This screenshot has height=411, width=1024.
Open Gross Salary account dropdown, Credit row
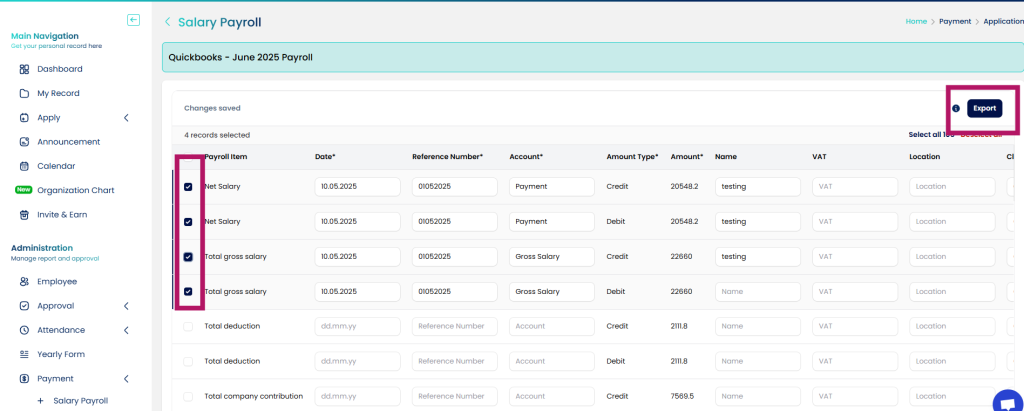click(552, 257)
